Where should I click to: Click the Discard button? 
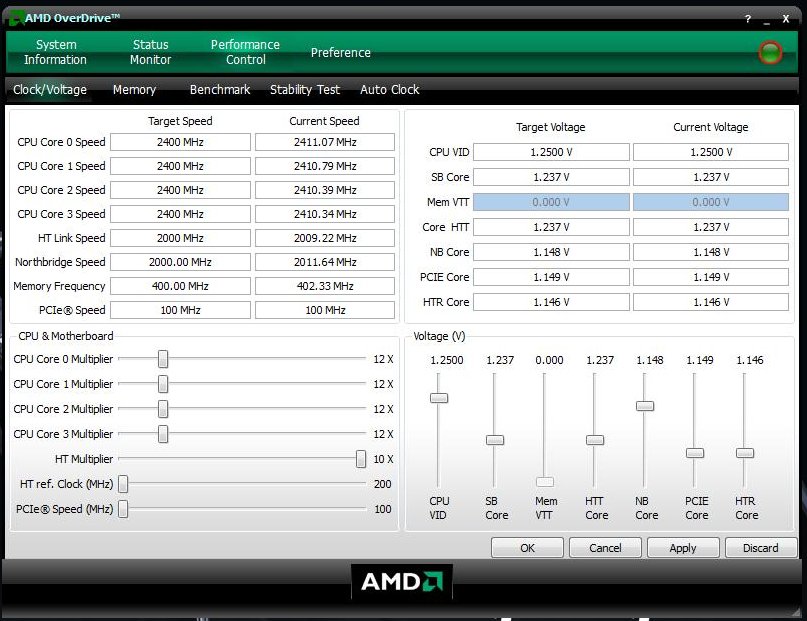point(761,548)
